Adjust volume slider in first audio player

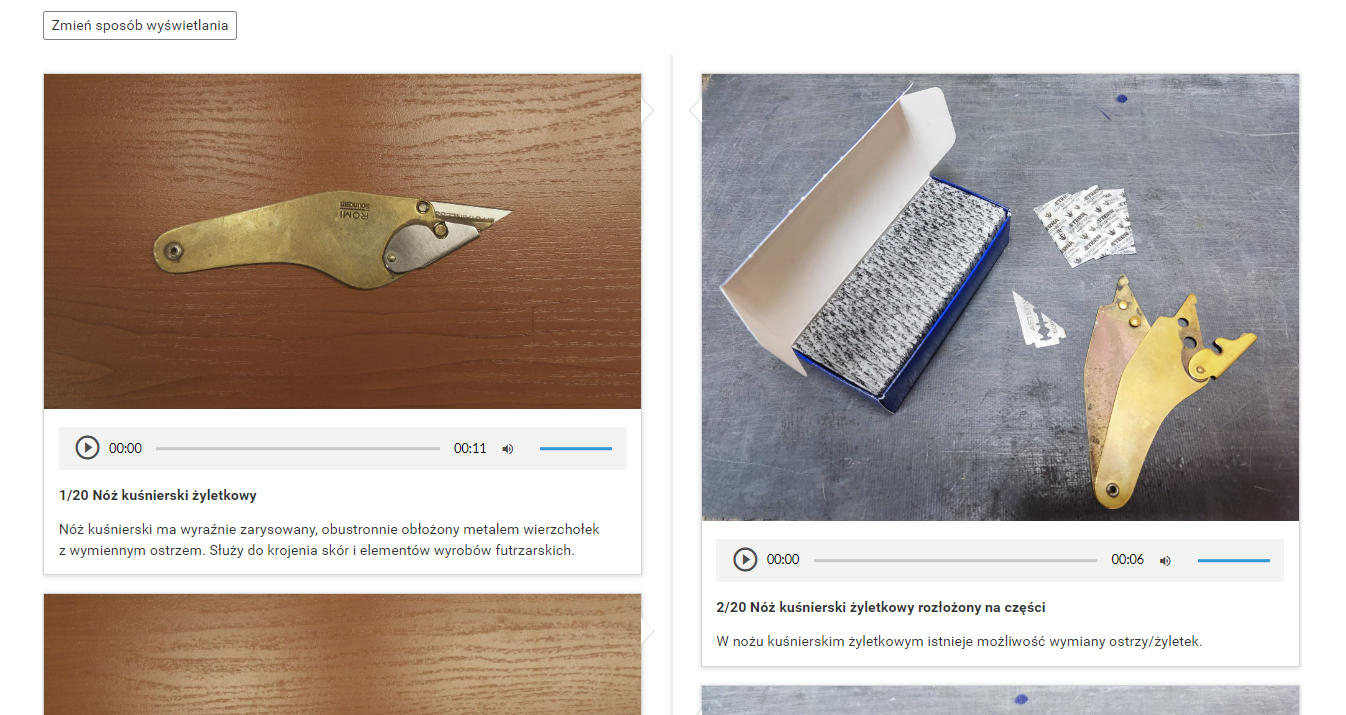(576, 449)
